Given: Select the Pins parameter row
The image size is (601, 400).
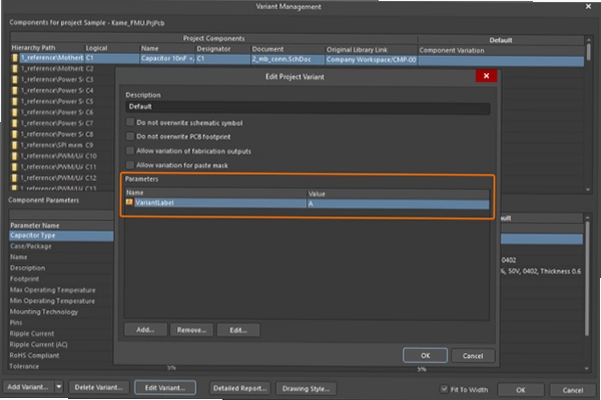Looking at the screenshot, I should point(61,323).
